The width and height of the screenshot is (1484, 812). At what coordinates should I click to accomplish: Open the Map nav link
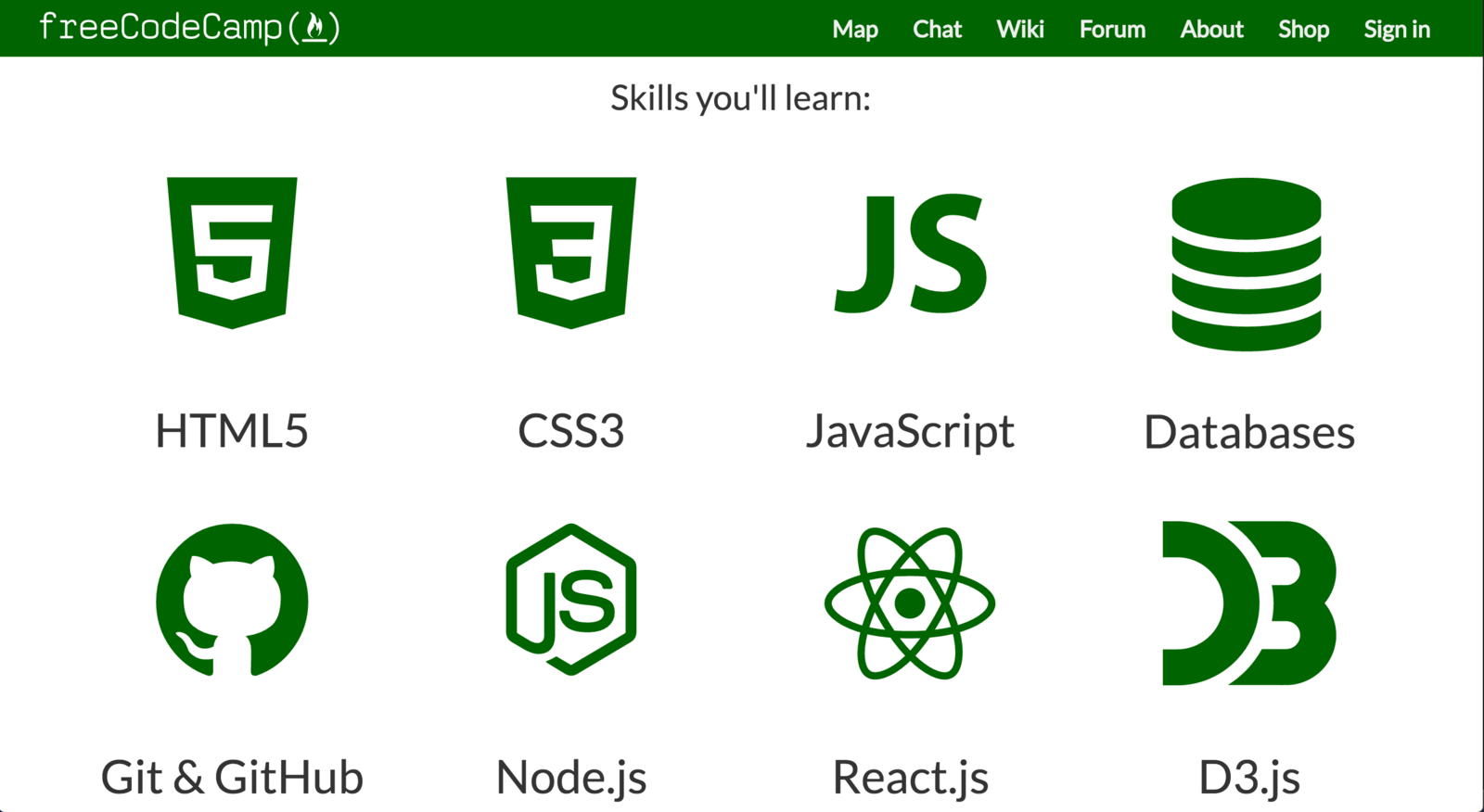click(855, 30)
